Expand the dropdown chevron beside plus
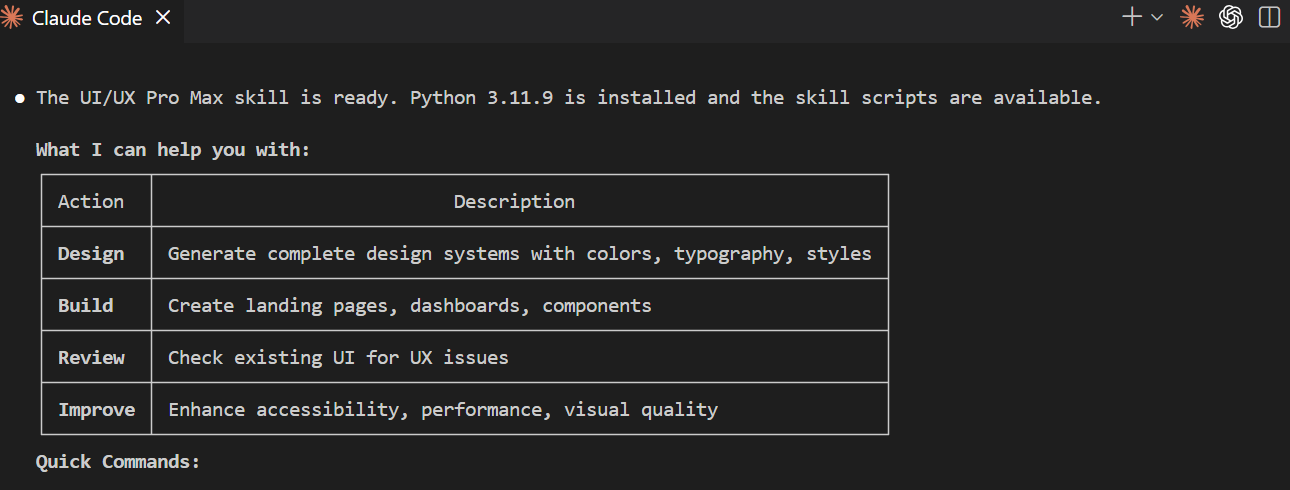The width and height of the screenshot is (1290, 490). [1157, 17]
